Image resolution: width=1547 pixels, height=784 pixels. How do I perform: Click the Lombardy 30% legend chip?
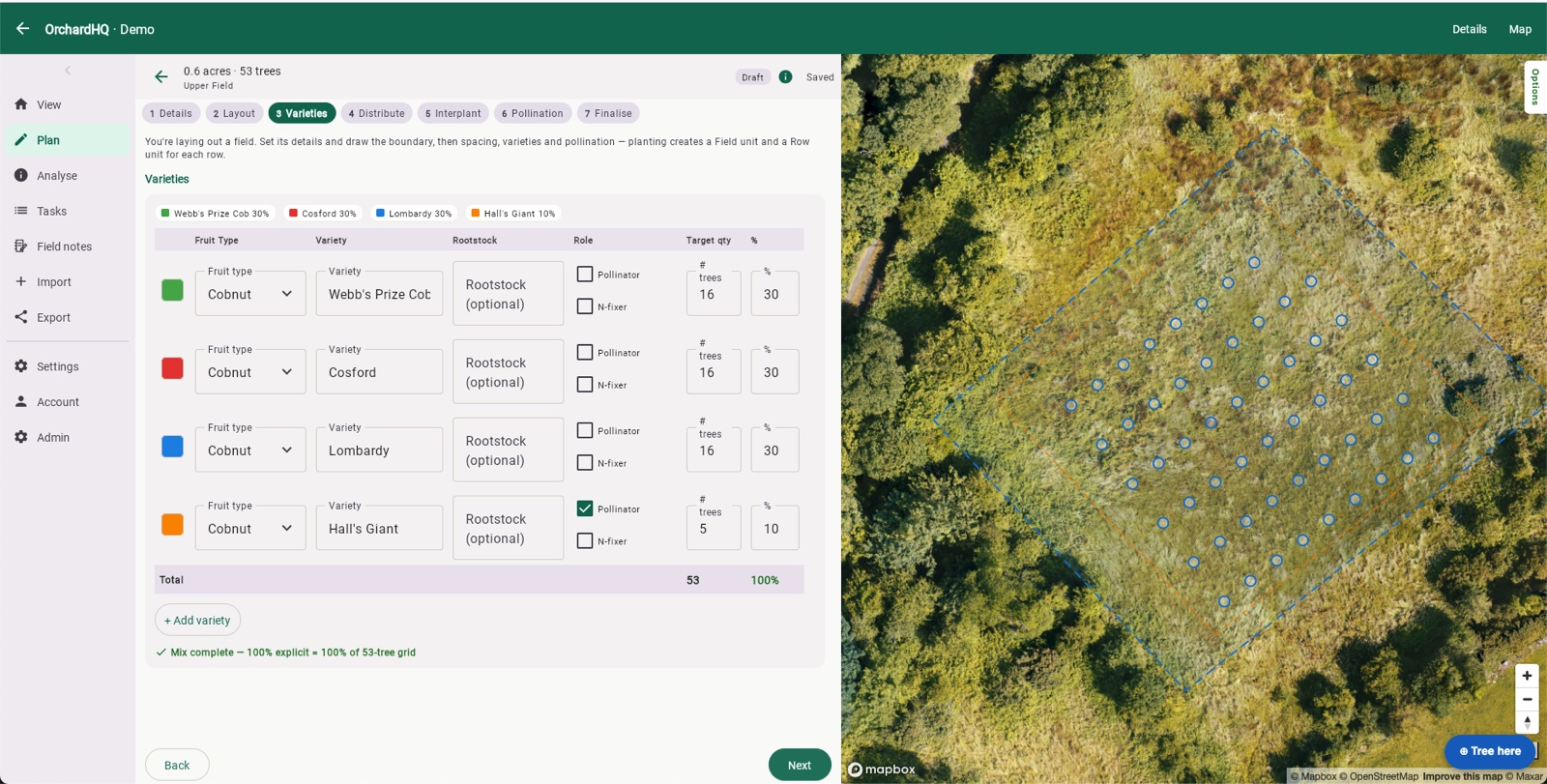click(413, 214)
